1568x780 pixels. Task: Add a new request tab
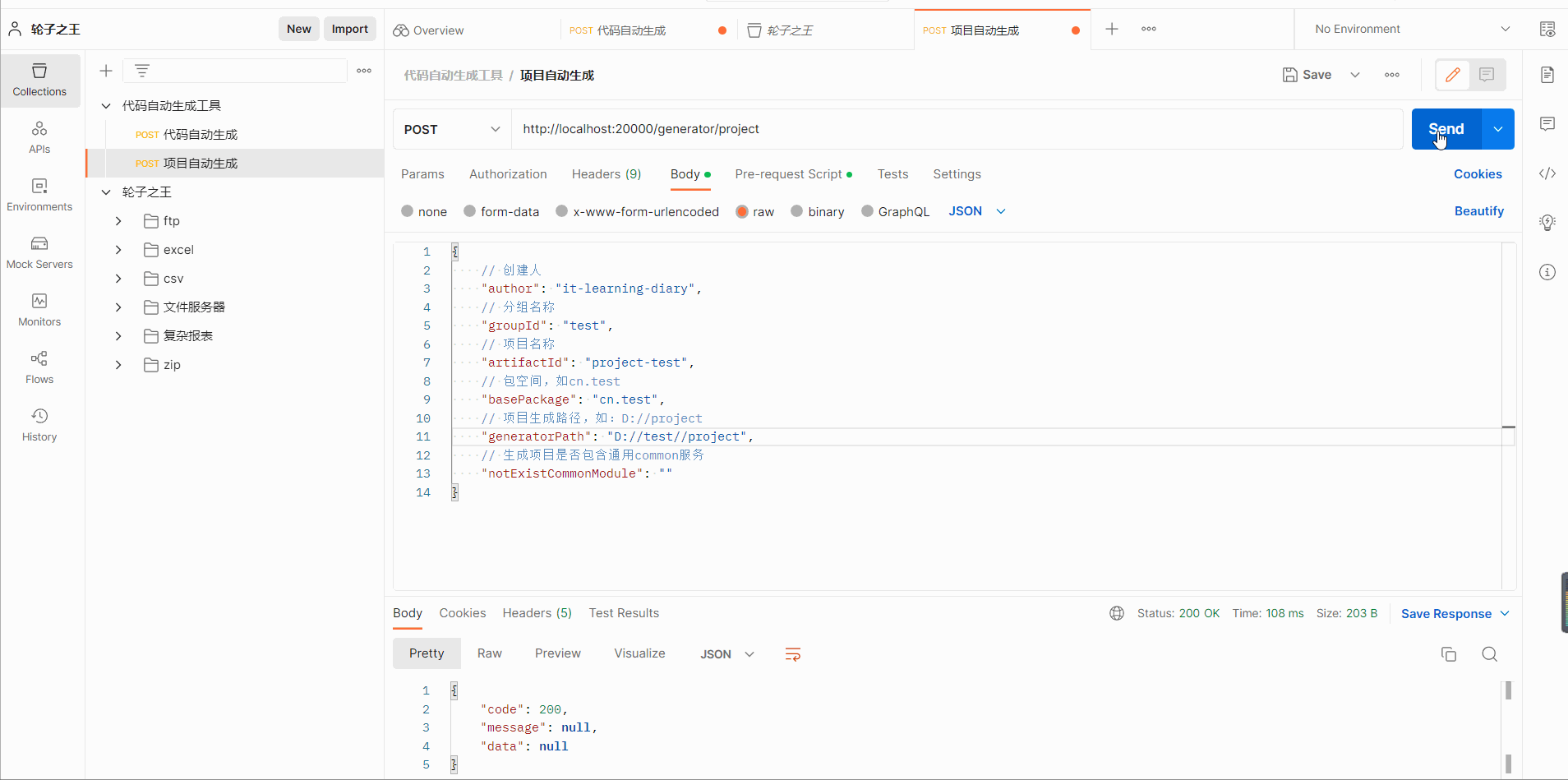coord(1112,29)
